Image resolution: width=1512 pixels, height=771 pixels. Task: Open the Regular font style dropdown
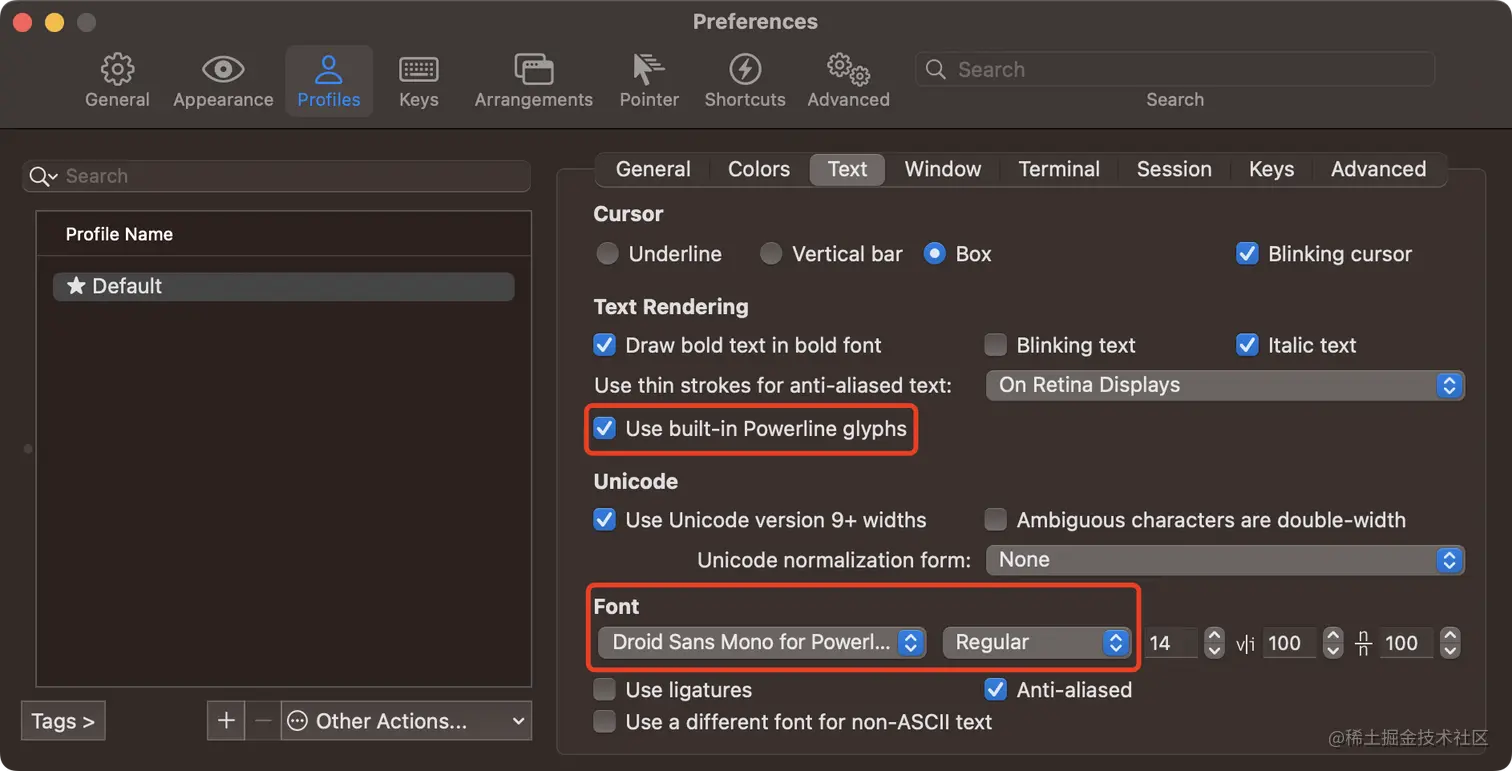[x=1036, y=642]
